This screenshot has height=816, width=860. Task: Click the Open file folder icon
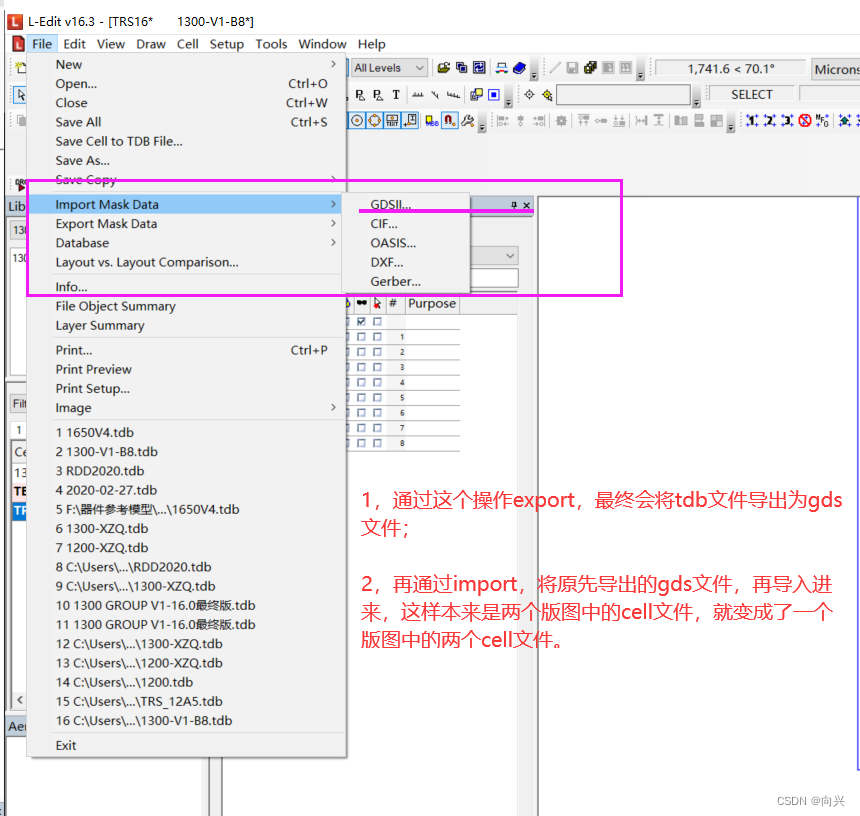click(444, 67)
